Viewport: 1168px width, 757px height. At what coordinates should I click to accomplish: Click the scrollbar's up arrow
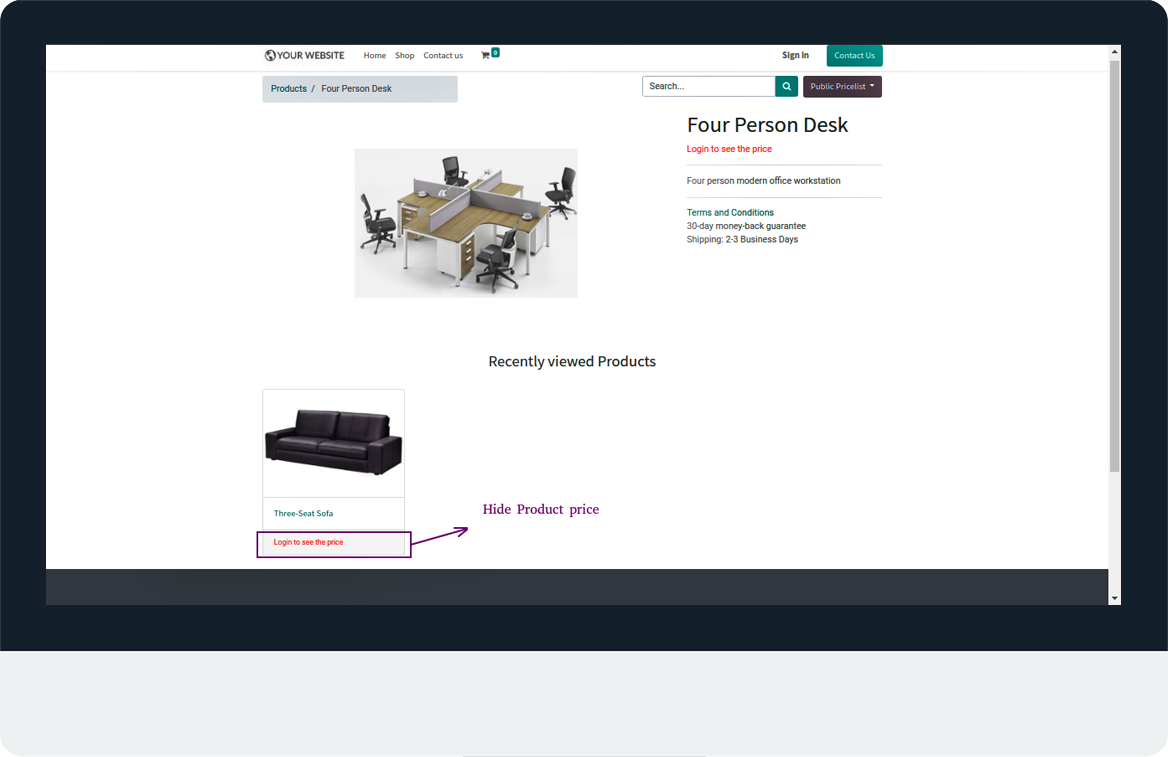click(1114, 51)
